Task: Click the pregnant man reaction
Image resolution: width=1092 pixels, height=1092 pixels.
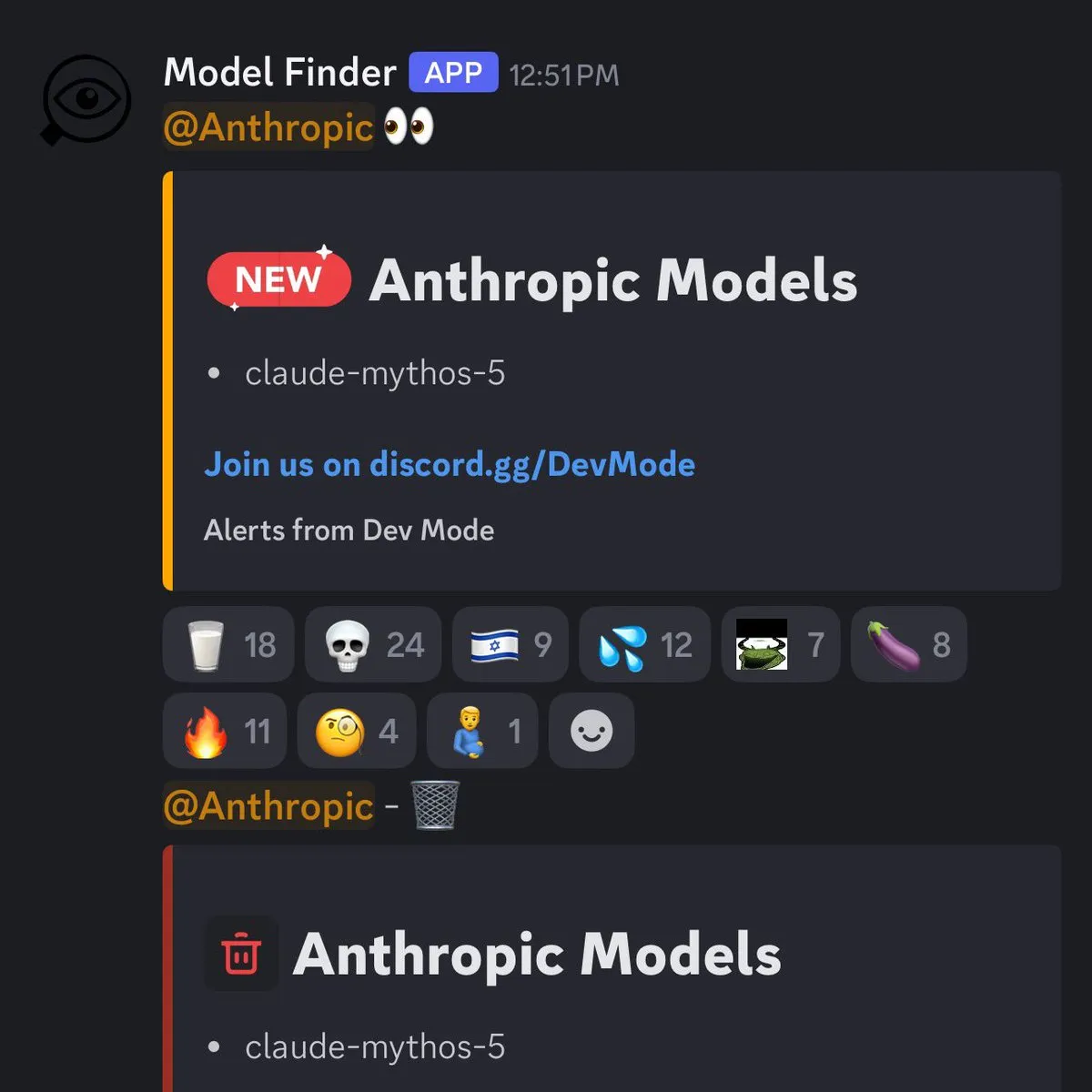Action: coord(482,731)
